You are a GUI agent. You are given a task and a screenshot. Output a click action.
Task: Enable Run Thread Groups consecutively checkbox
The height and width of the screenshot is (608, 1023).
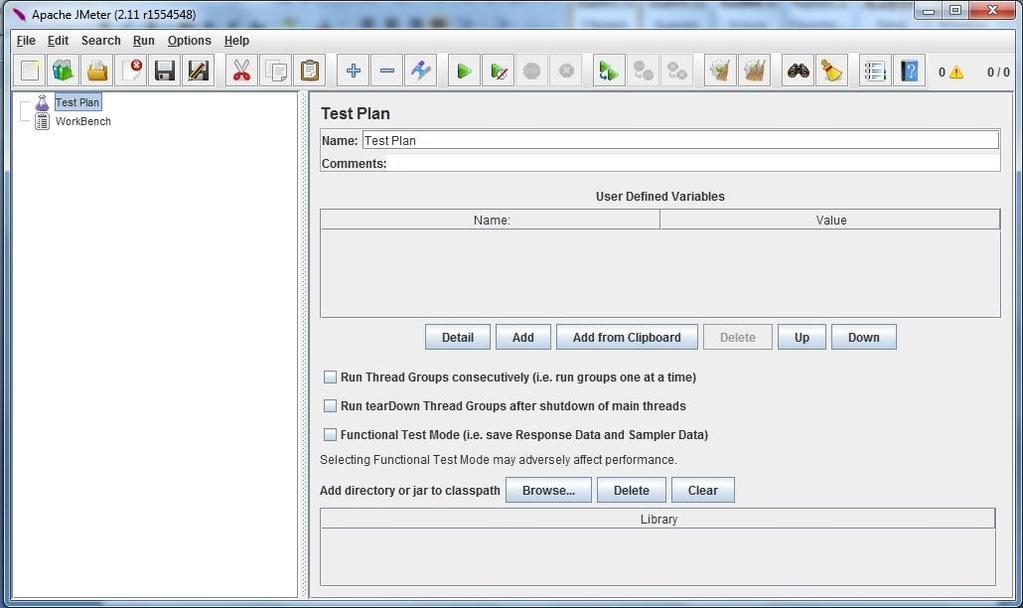pos(330,377)
